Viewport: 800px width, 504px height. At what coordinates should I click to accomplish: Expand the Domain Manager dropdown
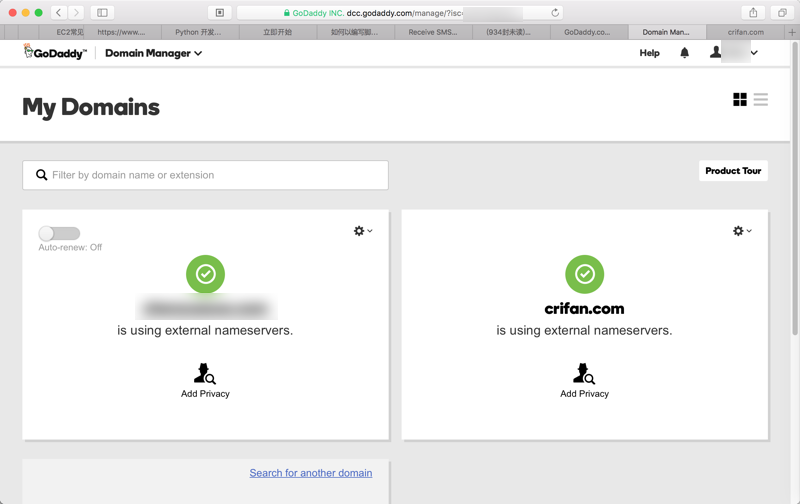[x=154, y=53]
